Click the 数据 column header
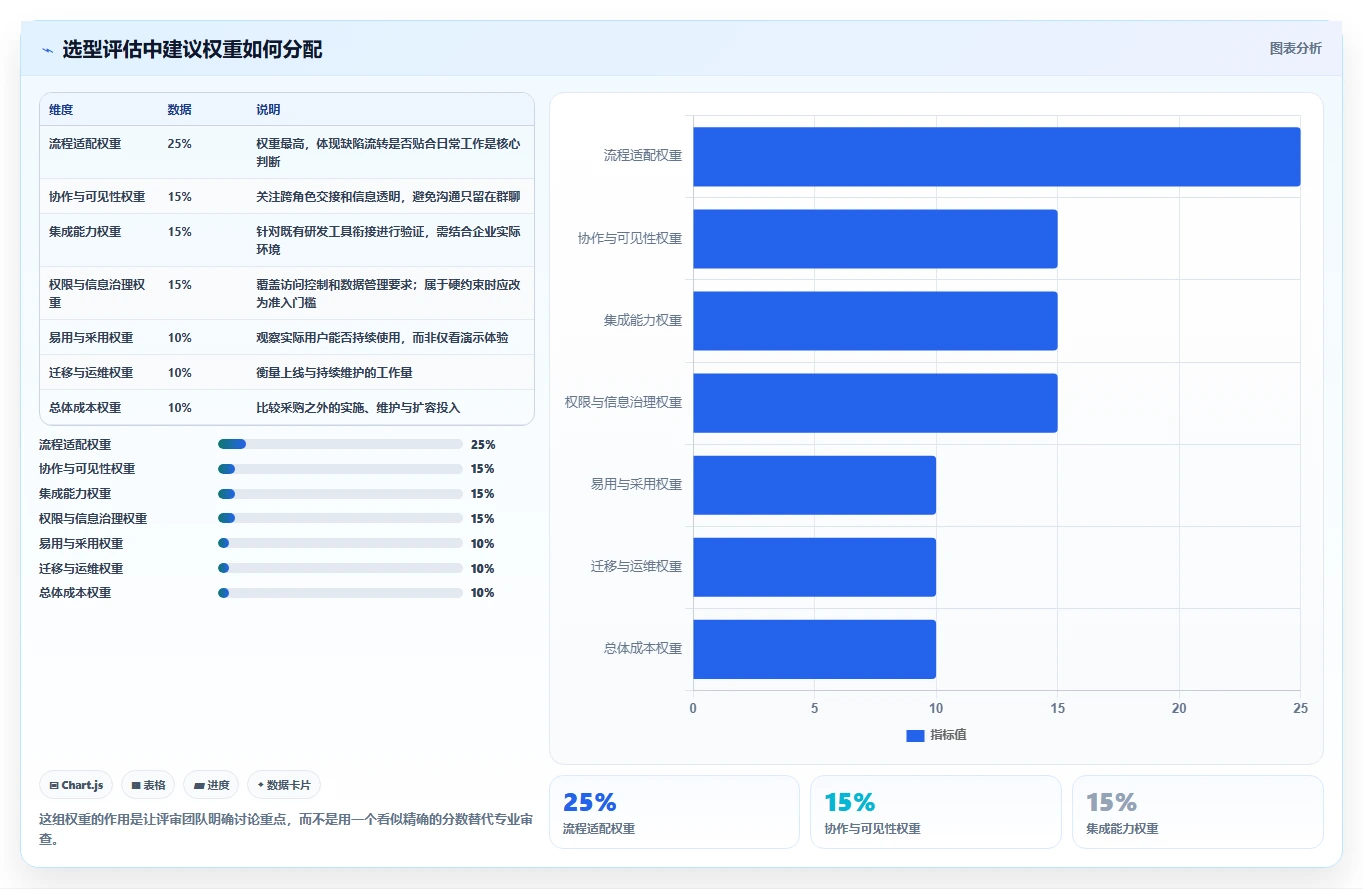 (x=180, y=110)
